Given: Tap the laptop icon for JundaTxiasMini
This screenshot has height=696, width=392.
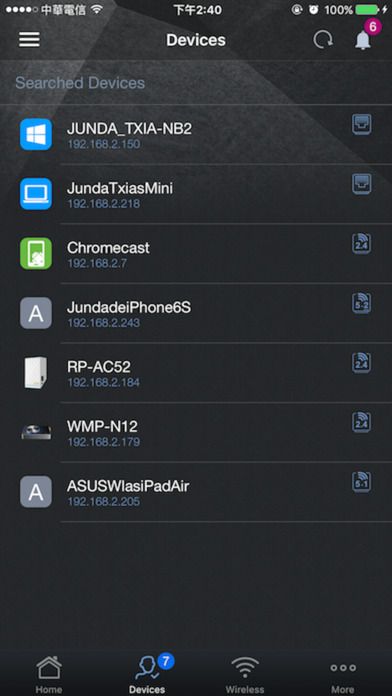Looking at the screenshot, I should click(36, 194).
